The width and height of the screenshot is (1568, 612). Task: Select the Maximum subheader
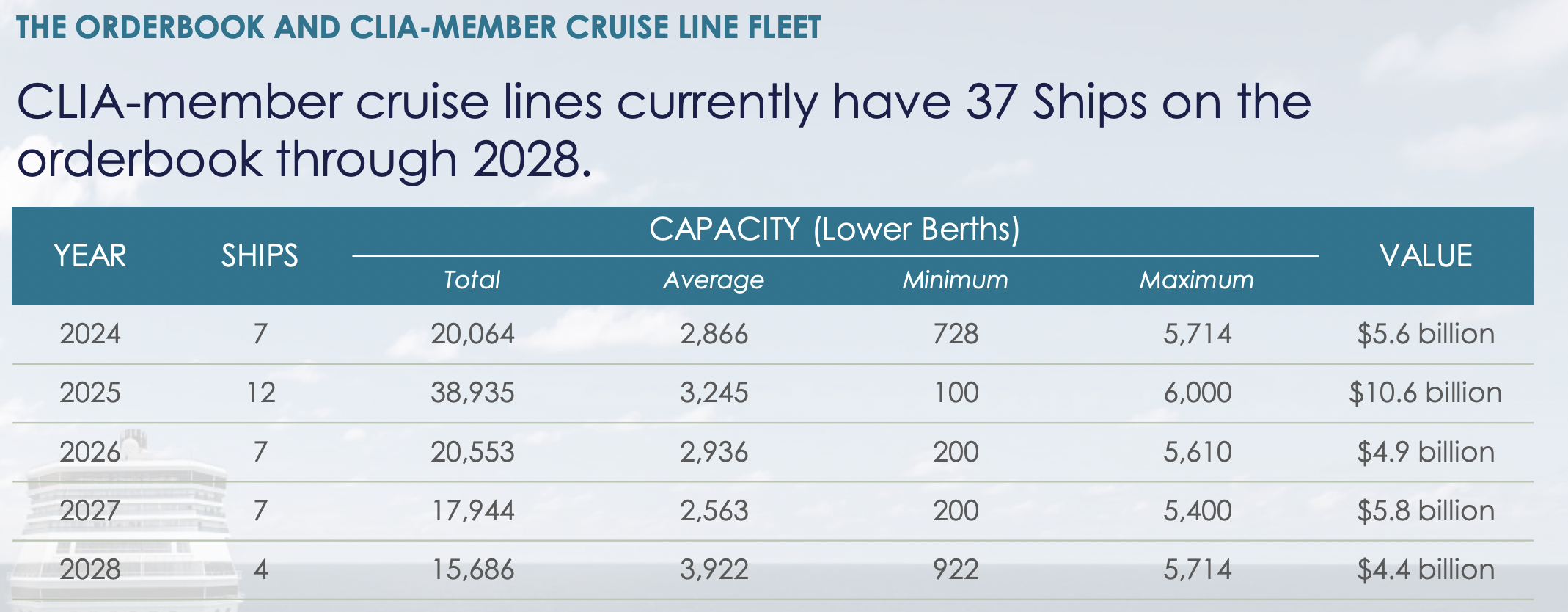tap(1196, 280)
